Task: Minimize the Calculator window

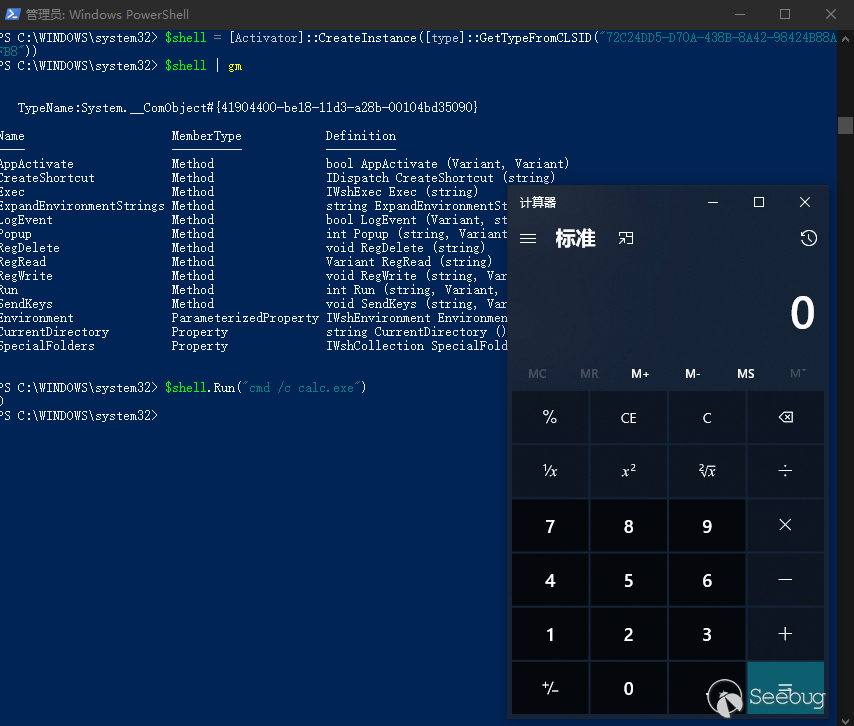Action: pos(713,202)
